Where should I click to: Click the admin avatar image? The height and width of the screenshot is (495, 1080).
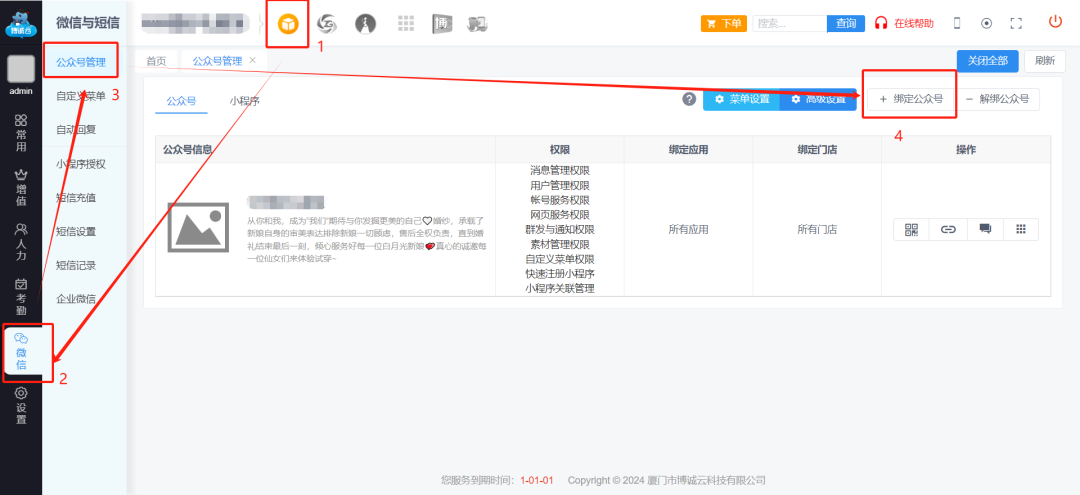tap(21, 70)
